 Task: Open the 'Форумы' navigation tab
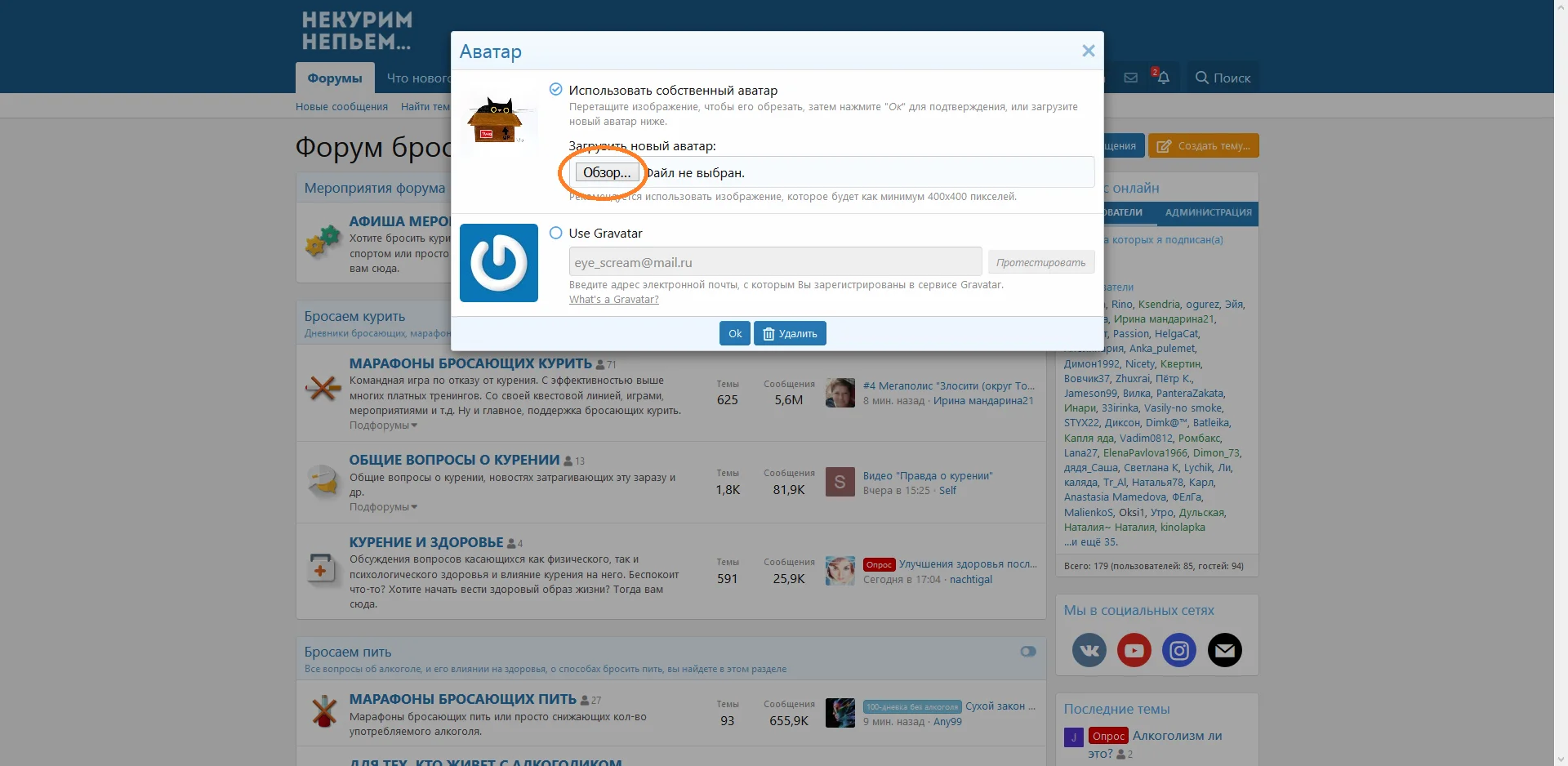tap(335, 78)
